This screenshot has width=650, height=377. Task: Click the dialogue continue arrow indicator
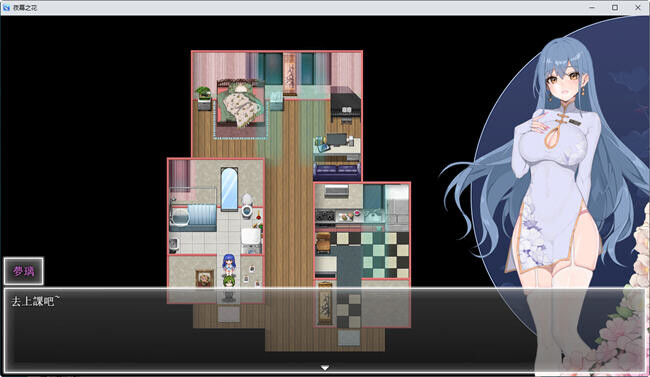point(325,367)
